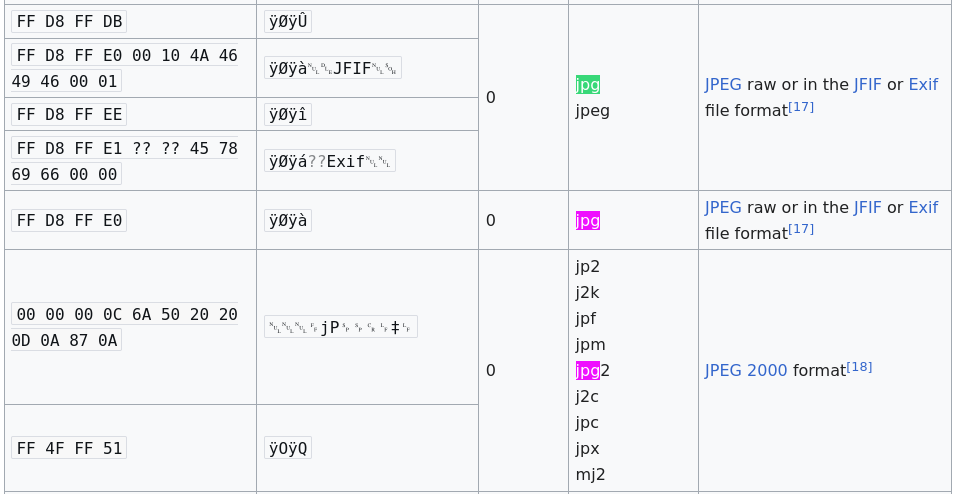Click the highlighted jpg2 extension text
Screen dimensions: 955x494
coord(593,370)
